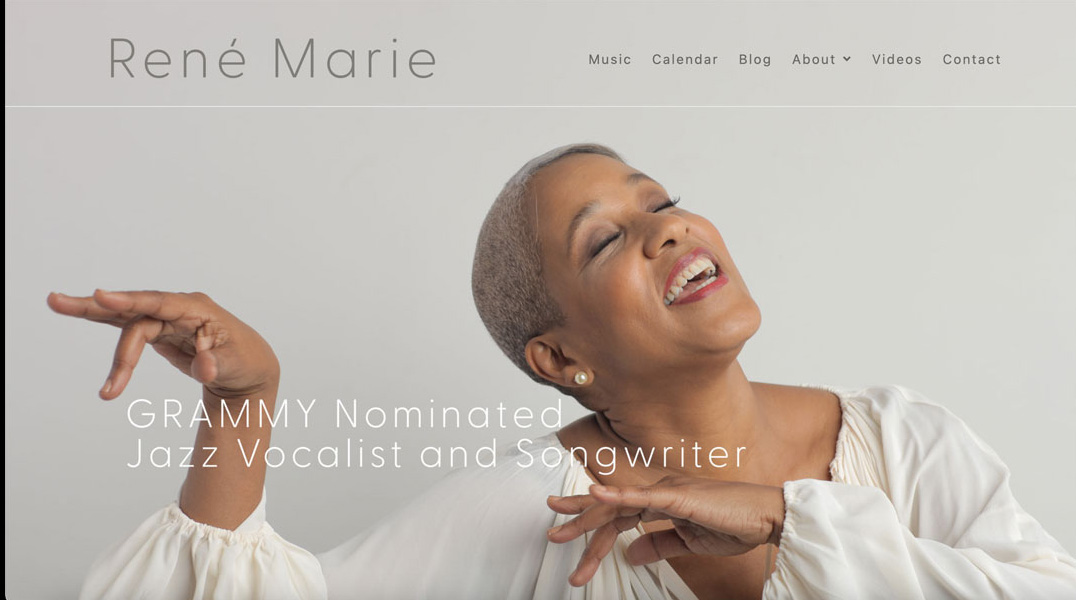Click the header divider line below navigation
This screenshot has width=1076, height=600.
[x=541, y=106]
